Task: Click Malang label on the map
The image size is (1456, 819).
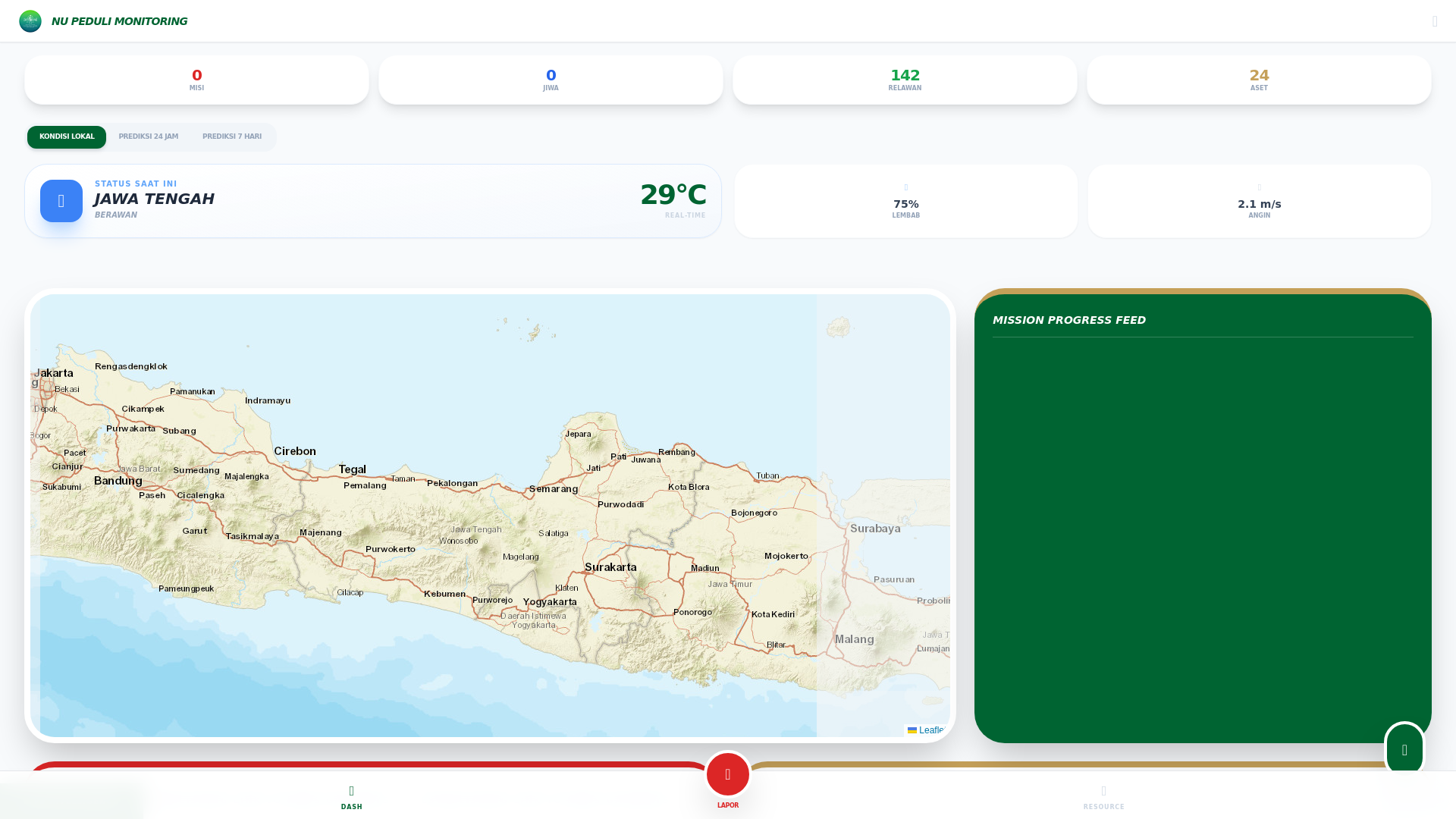Action: coord(855,639)
